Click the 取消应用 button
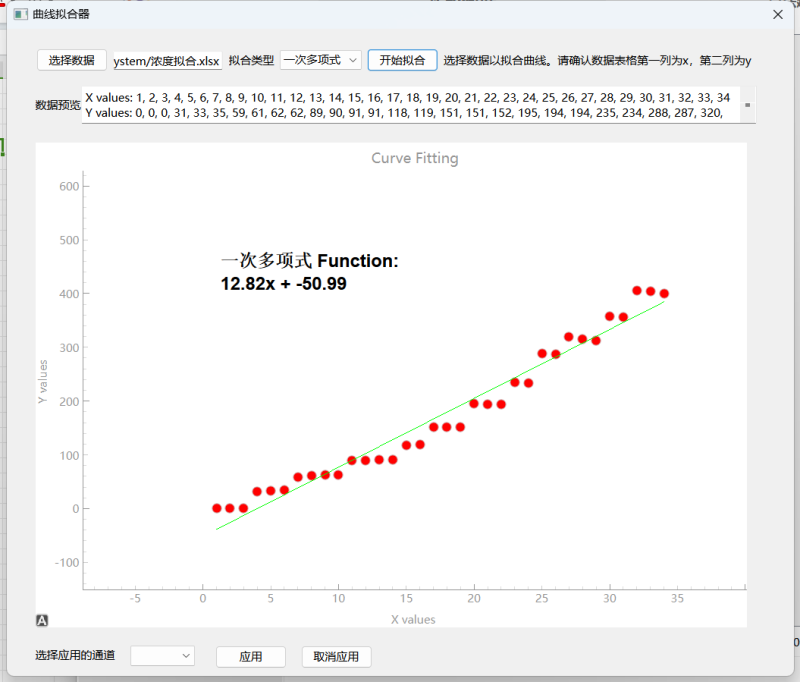The image size is (800, 682). (336, 656)
